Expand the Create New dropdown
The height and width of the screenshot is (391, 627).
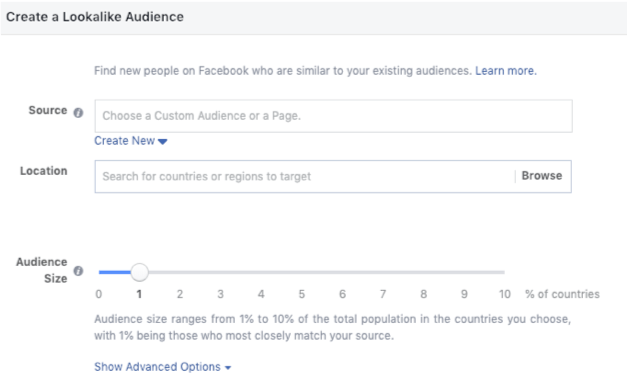[131, 141]
